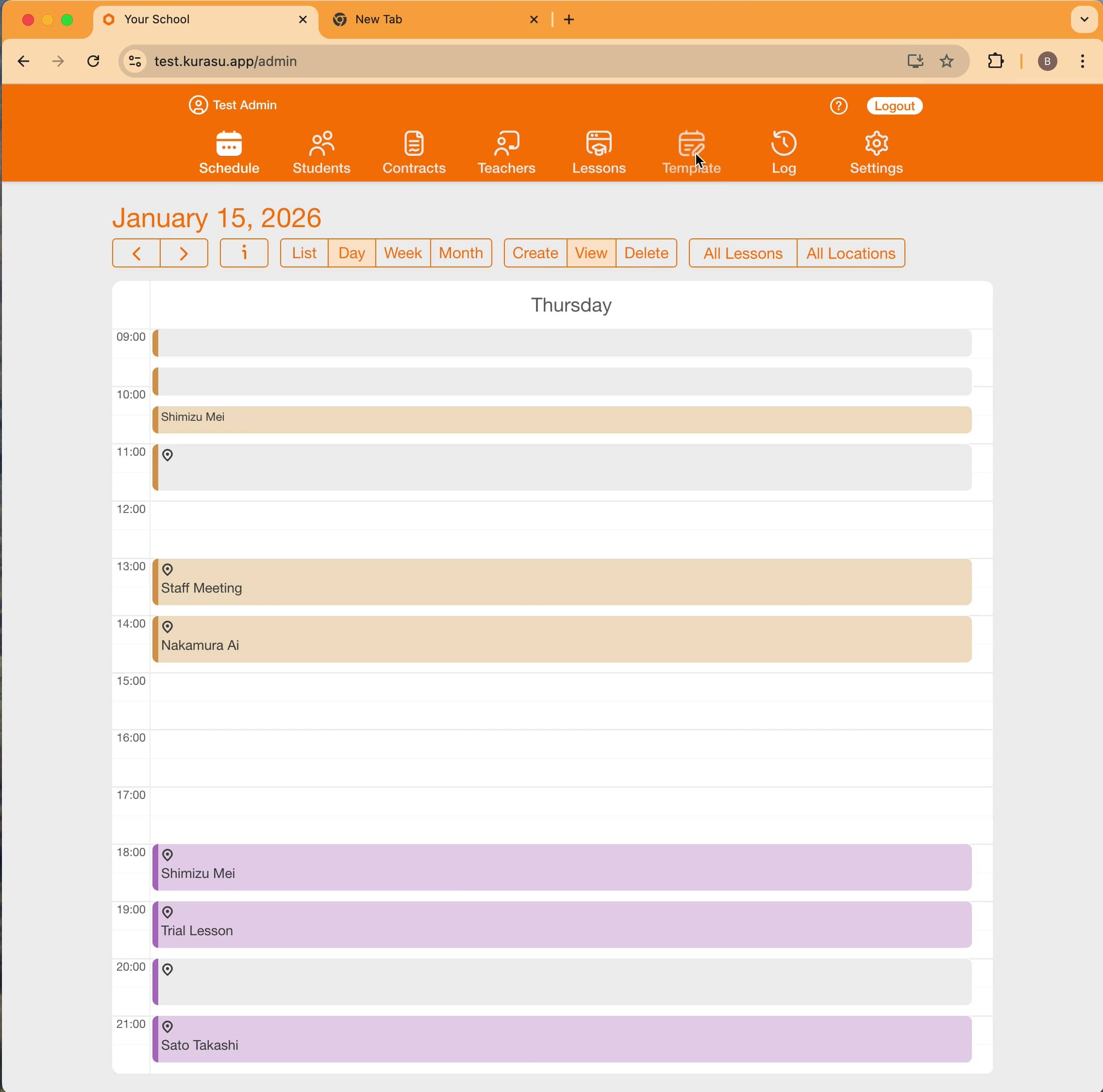Image resolution: width=1103 pixels, height=1092 pixels.
Task: Open the Log history
Action: coord(783,152)
